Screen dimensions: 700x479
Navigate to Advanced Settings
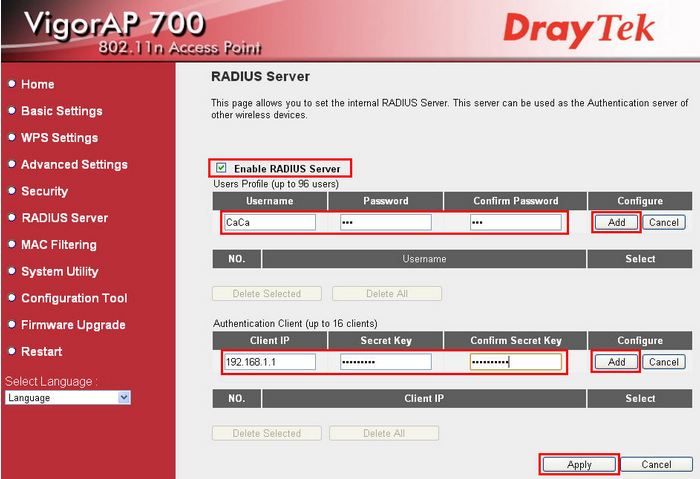[74, 164]
